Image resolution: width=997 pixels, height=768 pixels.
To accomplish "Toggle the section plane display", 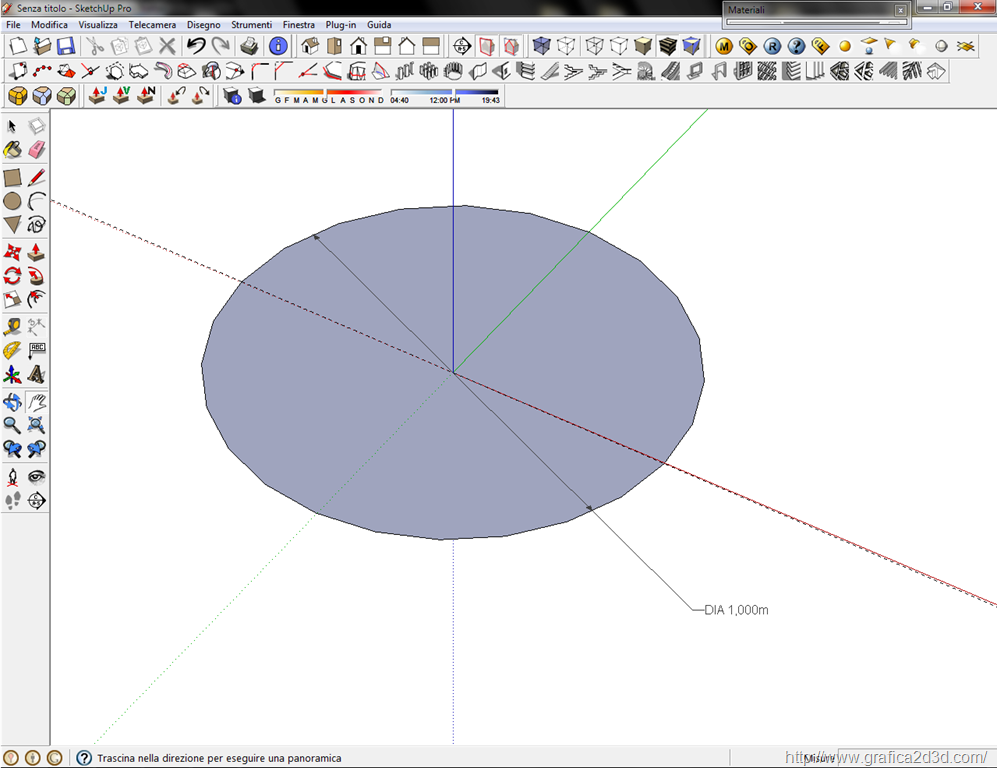I will coord(486,46).
